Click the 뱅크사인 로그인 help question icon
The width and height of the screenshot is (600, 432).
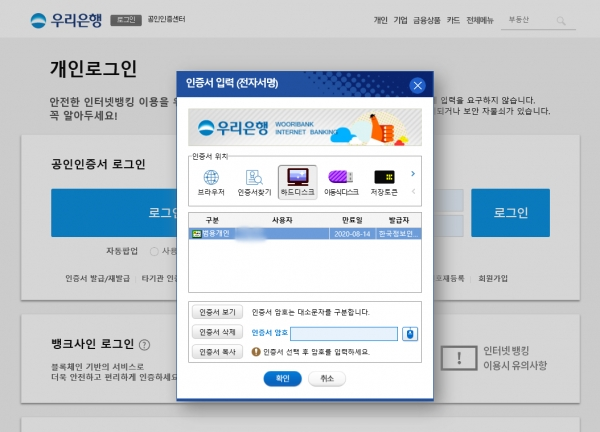144,345
